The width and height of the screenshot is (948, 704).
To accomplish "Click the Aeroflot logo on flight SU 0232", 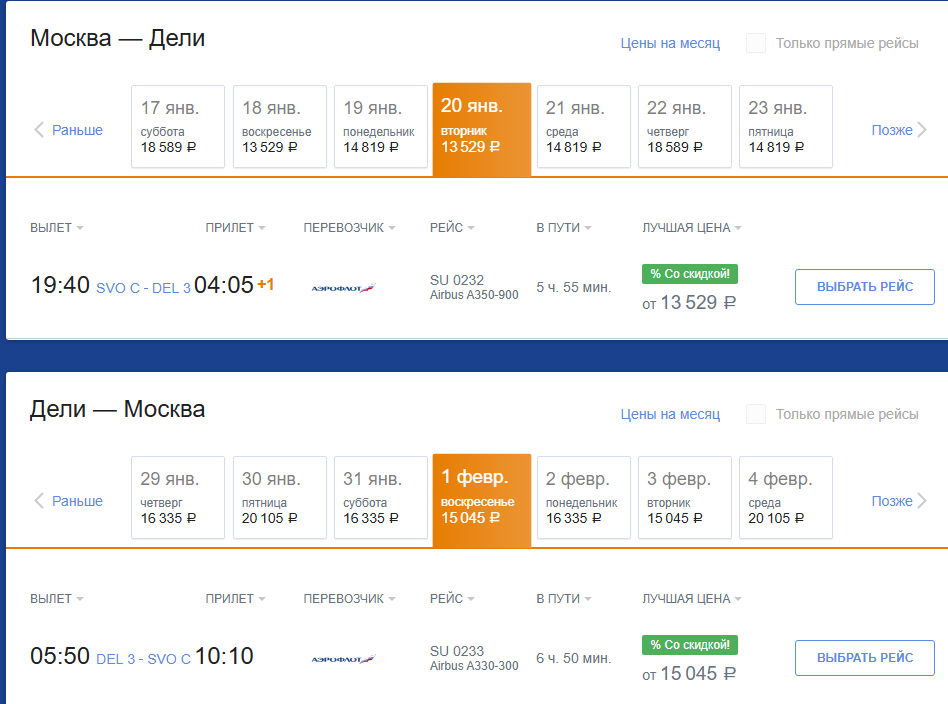I will tap(343, 288).
